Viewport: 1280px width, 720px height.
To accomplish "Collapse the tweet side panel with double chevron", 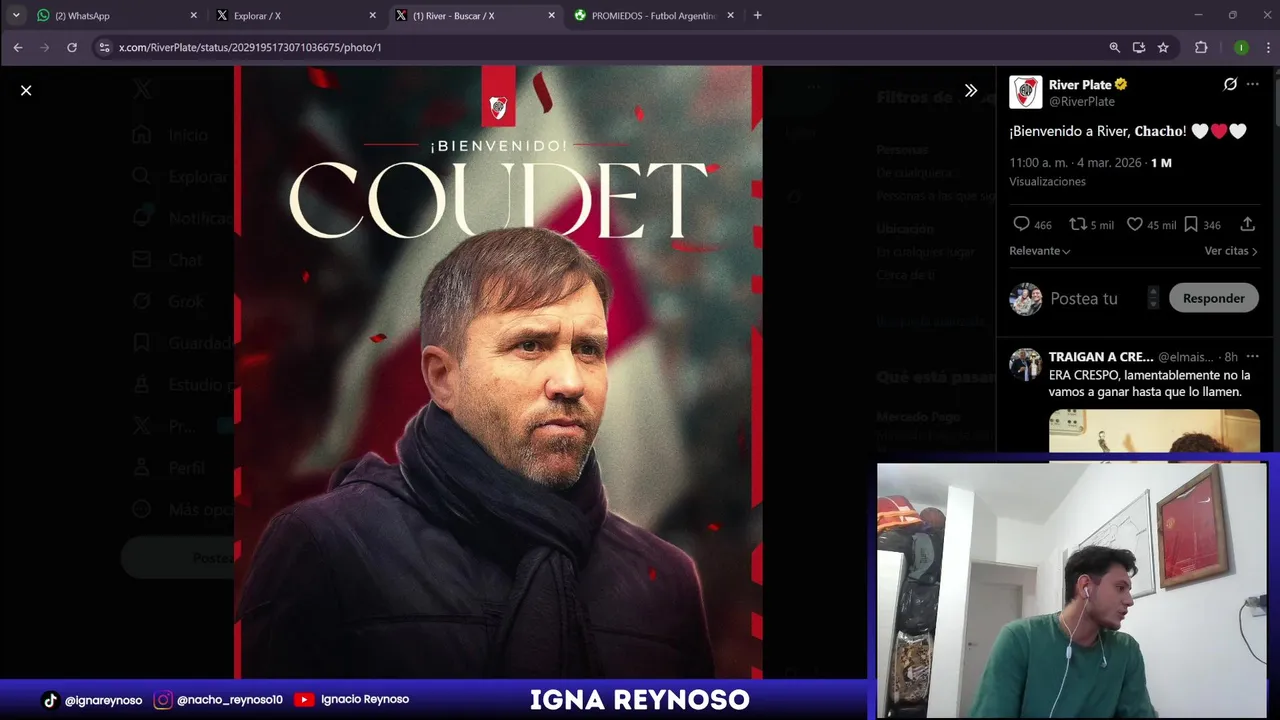I will [970, 90].
